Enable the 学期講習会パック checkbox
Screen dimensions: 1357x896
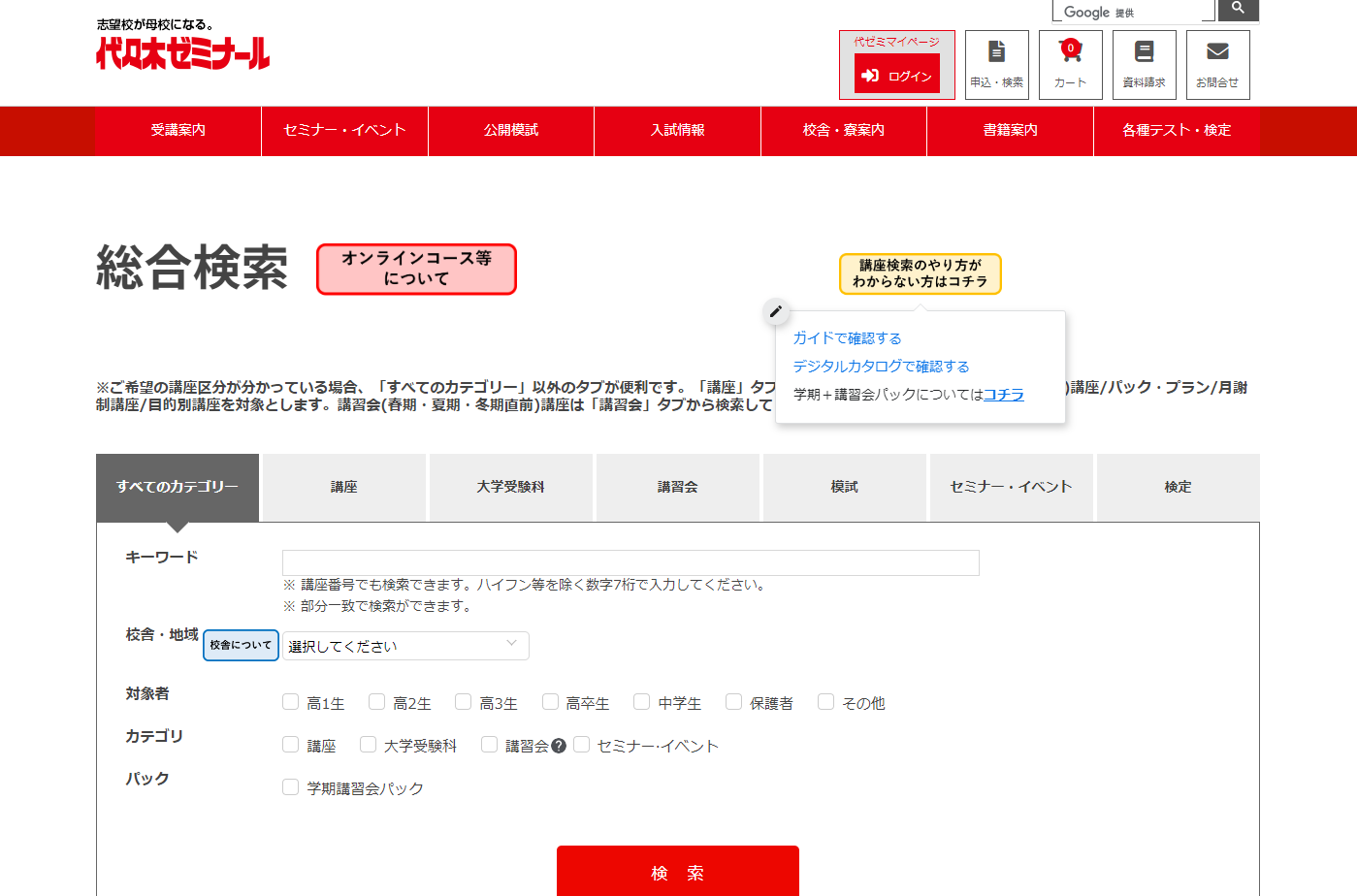point(290,788)
